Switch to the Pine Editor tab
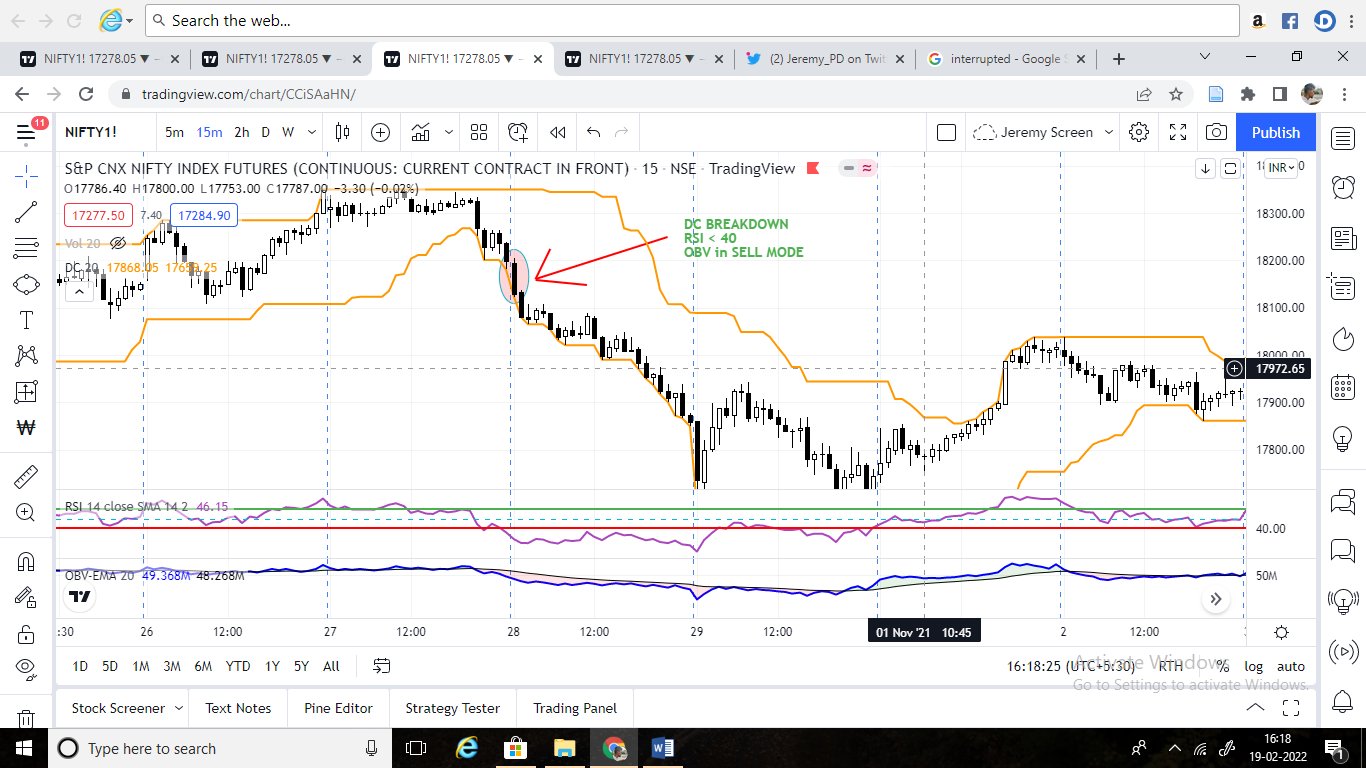Viewport: 1366px width, 768px height. click(x=338, y=708)
